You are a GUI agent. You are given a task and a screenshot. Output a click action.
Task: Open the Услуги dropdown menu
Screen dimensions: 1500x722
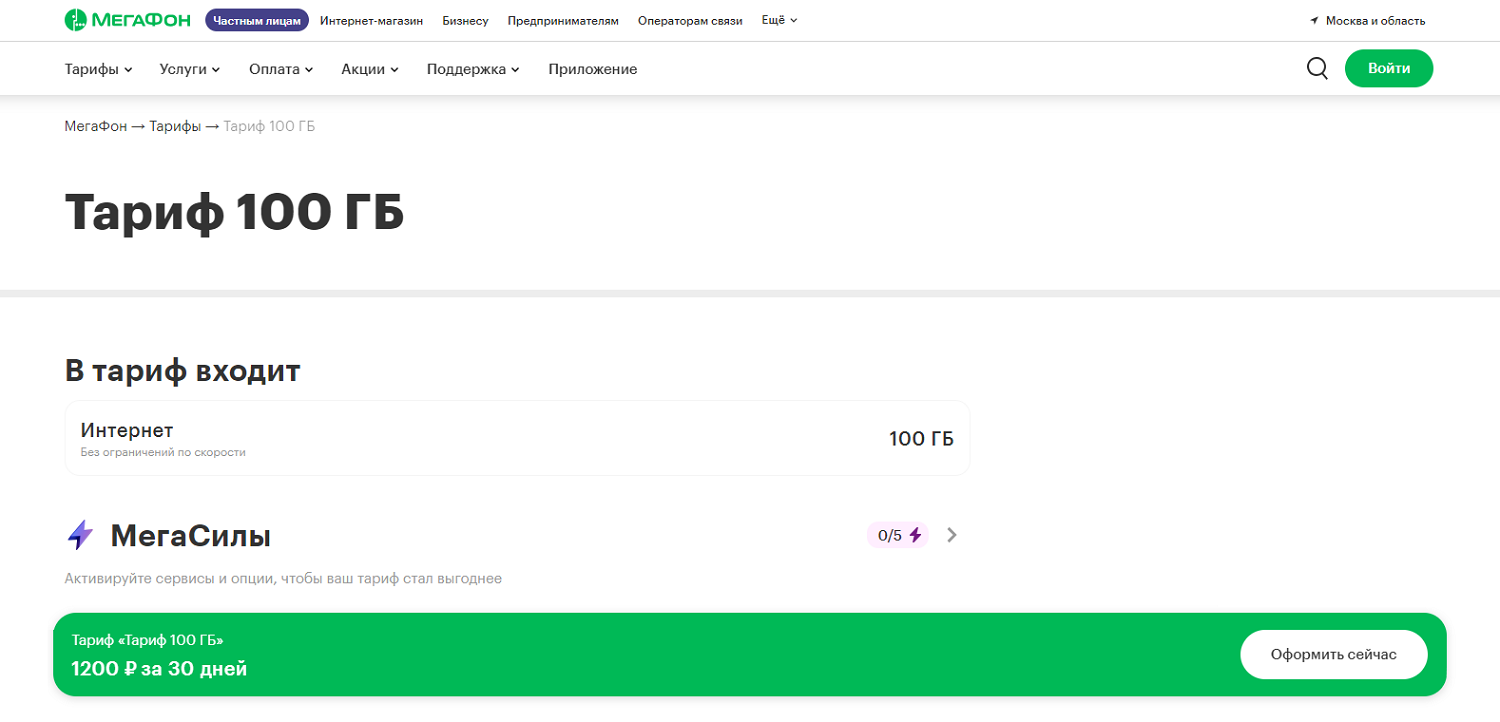tap(190, 69)
